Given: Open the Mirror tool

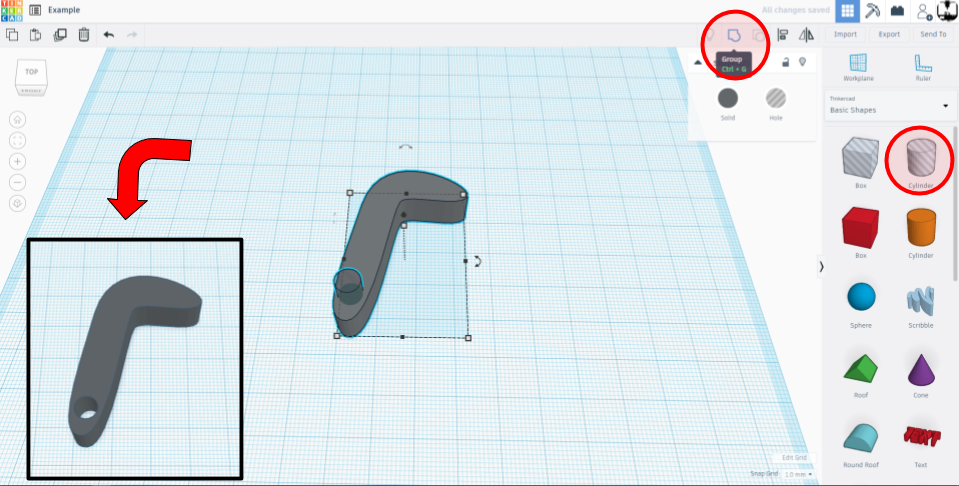Looking at the screenshot, I should pyautogui.click(x=806, y=36).
